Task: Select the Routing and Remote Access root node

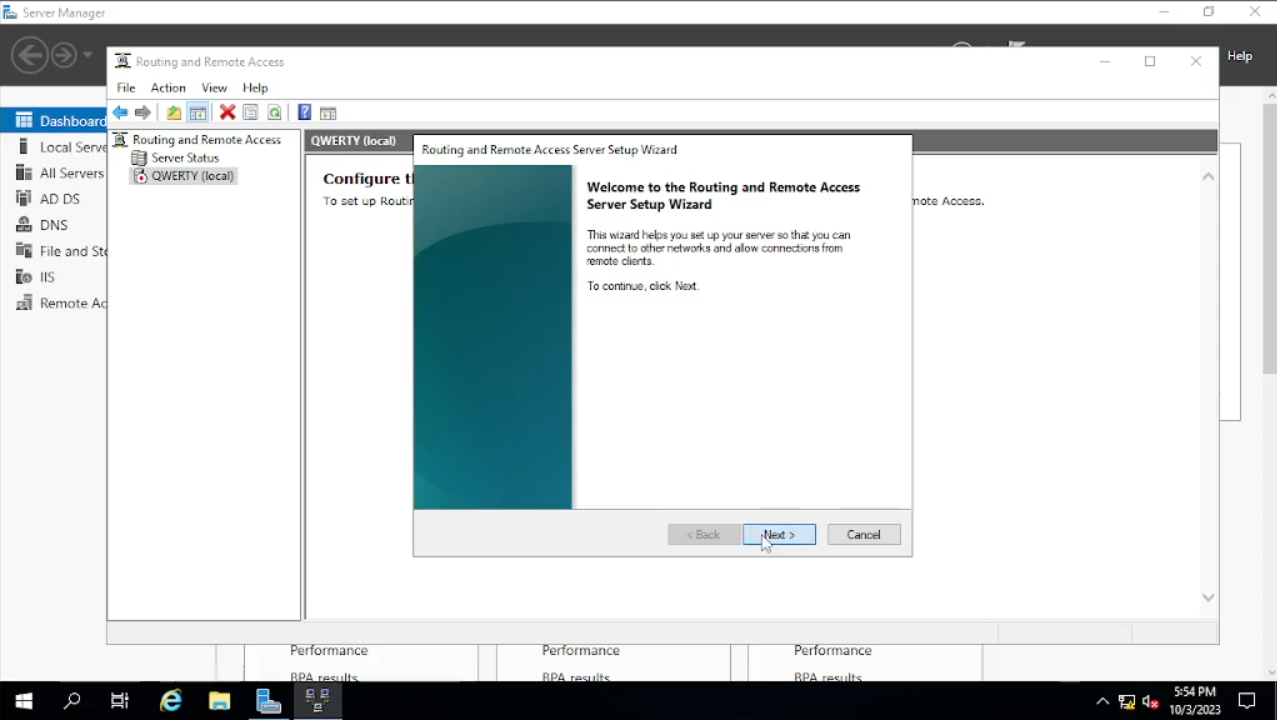Action: click(x=206, y=140)
